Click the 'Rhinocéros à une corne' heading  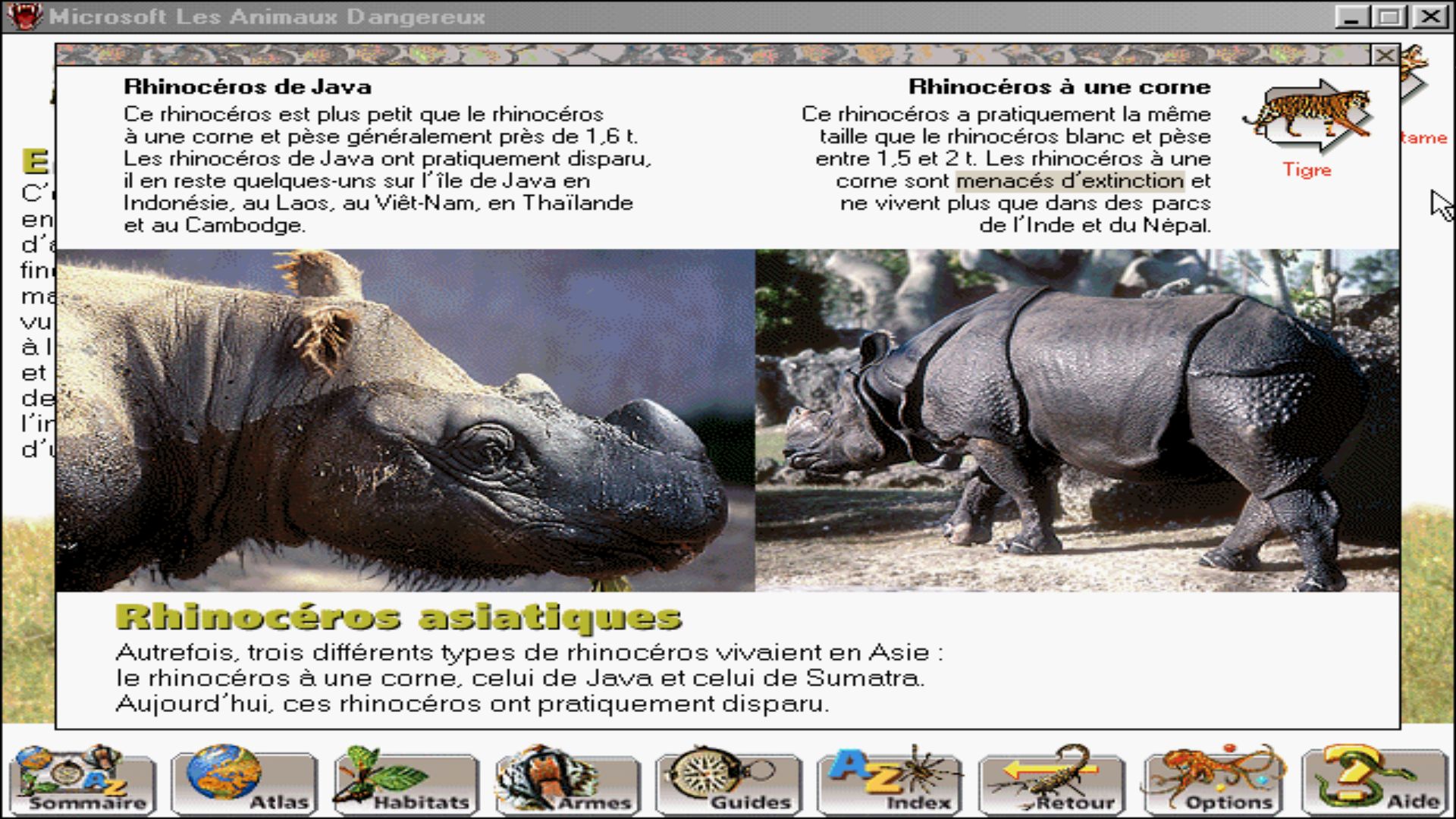(1059, 87)
